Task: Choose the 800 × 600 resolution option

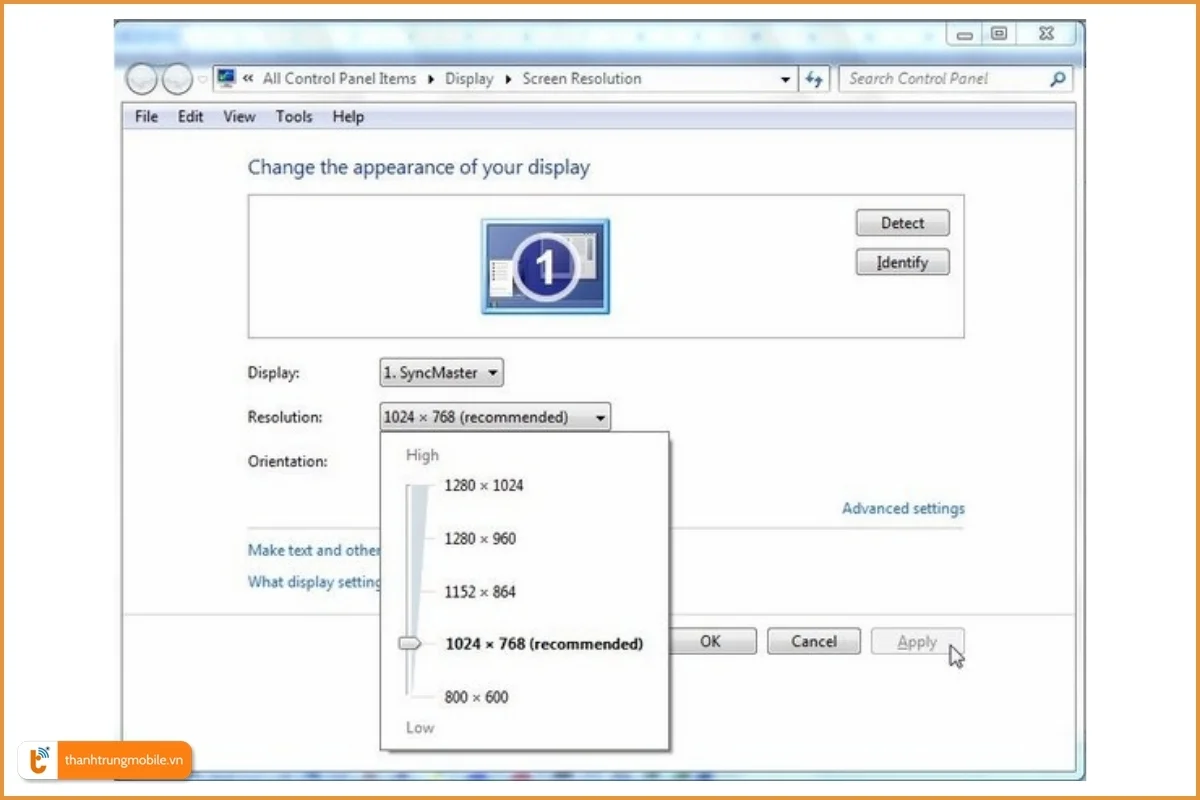Action: click(476, 697)
